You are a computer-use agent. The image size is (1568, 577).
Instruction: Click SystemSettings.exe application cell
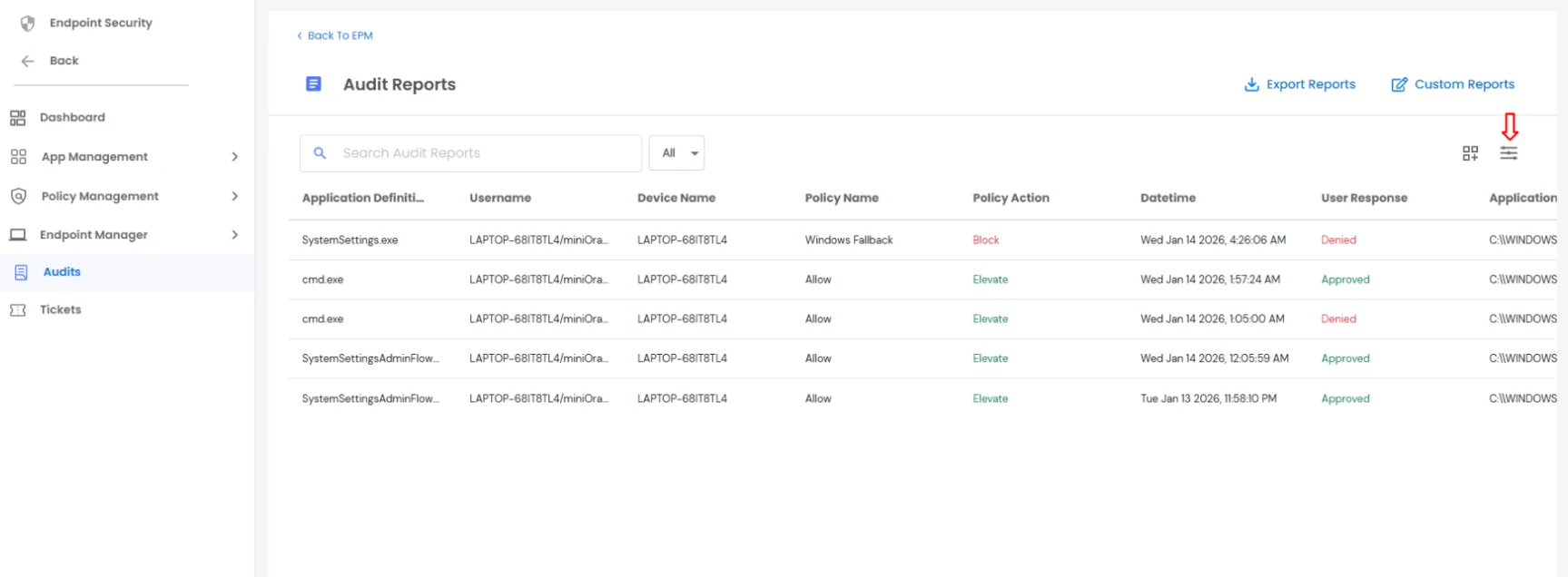[x=350, y=240]
